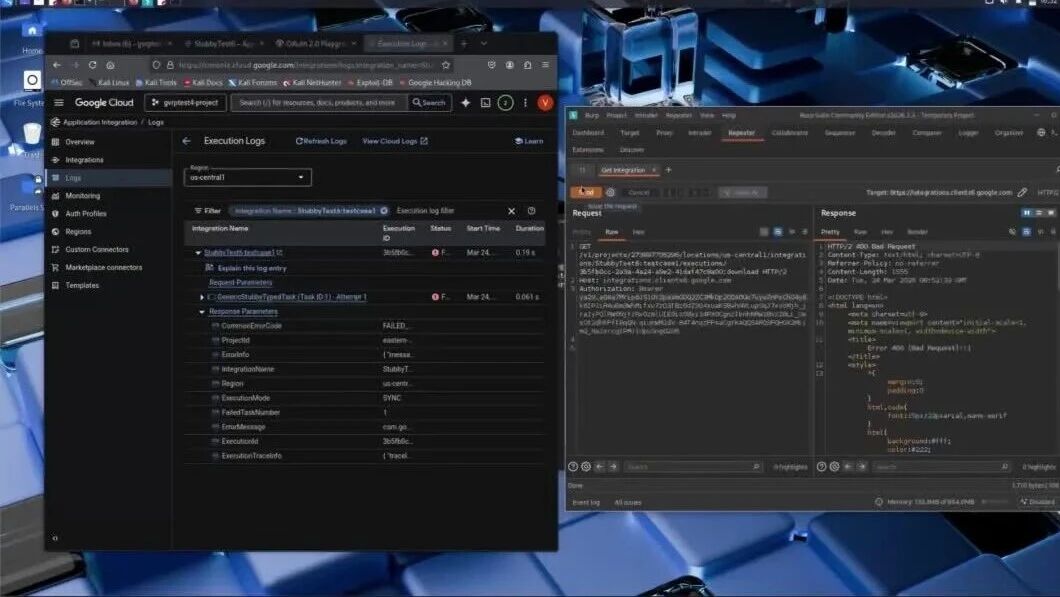Reload the current Firefox page
1060x597 pixels.
pyautogui.click(x=92, y=65)
